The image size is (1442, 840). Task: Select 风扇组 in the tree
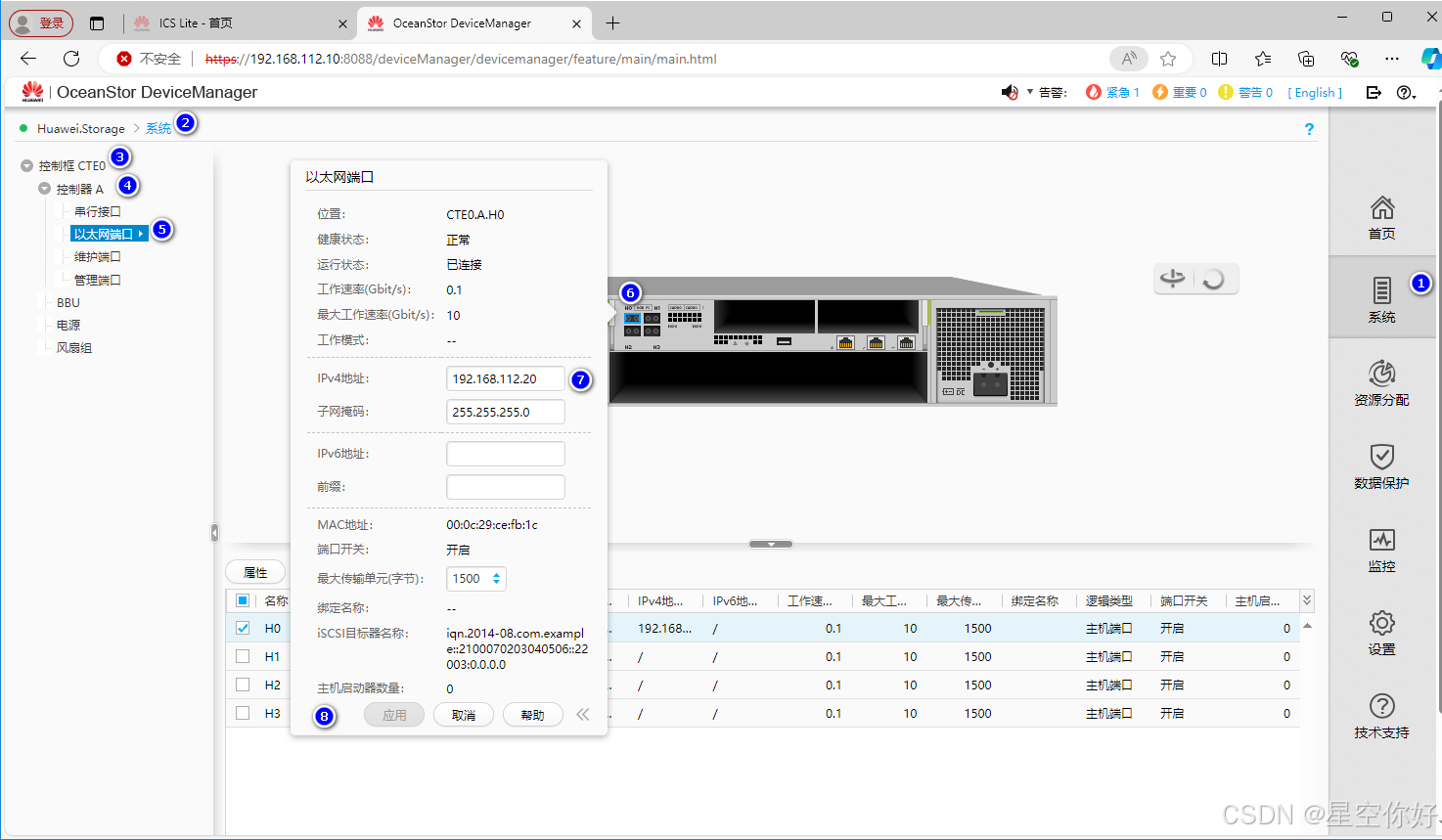coord(74,348)
